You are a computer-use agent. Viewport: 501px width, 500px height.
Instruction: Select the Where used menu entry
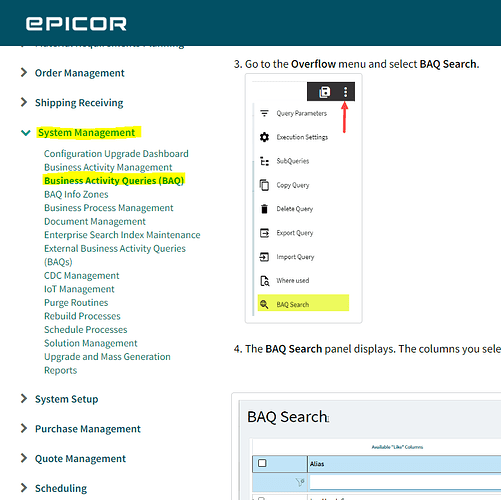[293, 281]
